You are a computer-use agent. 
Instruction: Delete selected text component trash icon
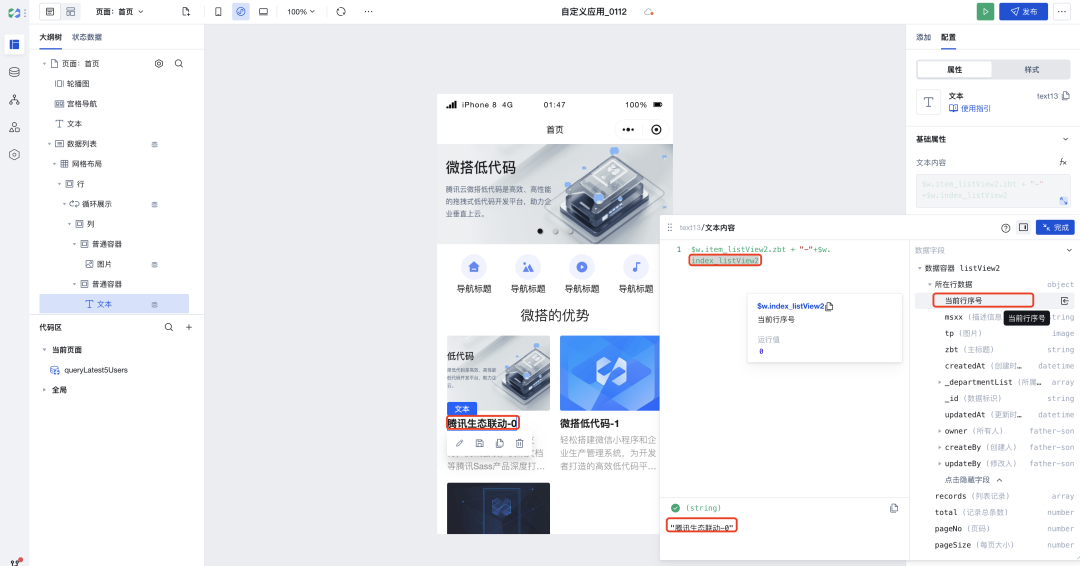(x=520, y=443)
